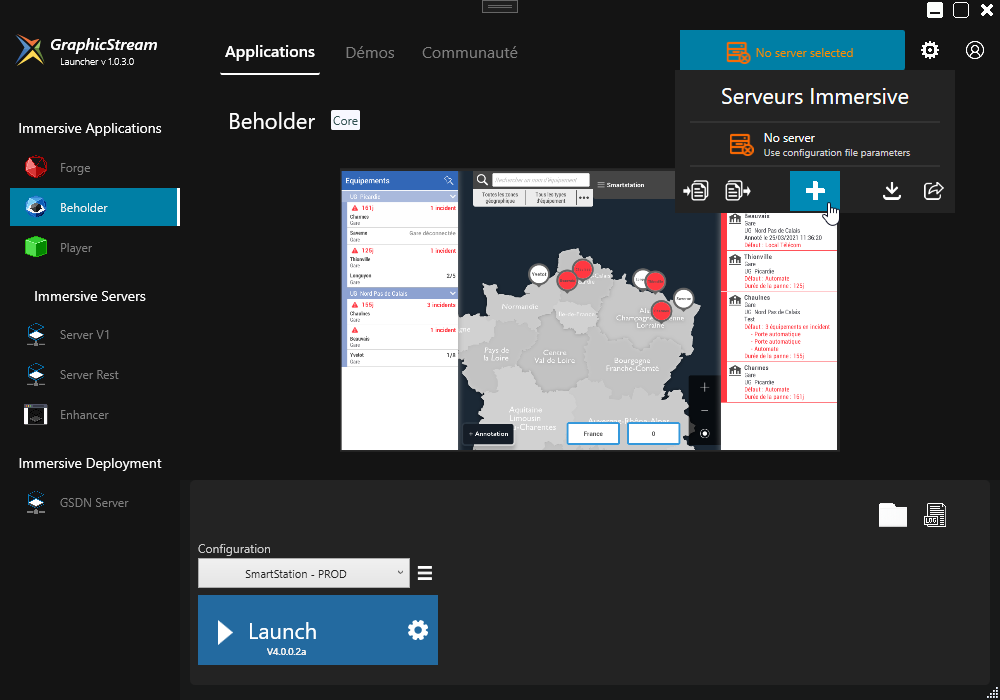Open the Player green cube icon
This screenshot has height=700, width=1000.
36,247
